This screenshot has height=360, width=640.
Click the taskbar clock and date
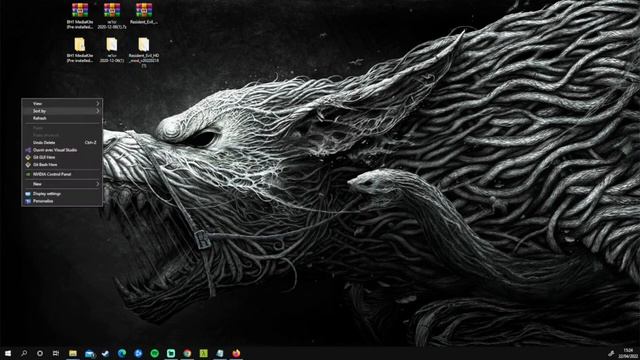pyautogui.click(x=629, y=353)
